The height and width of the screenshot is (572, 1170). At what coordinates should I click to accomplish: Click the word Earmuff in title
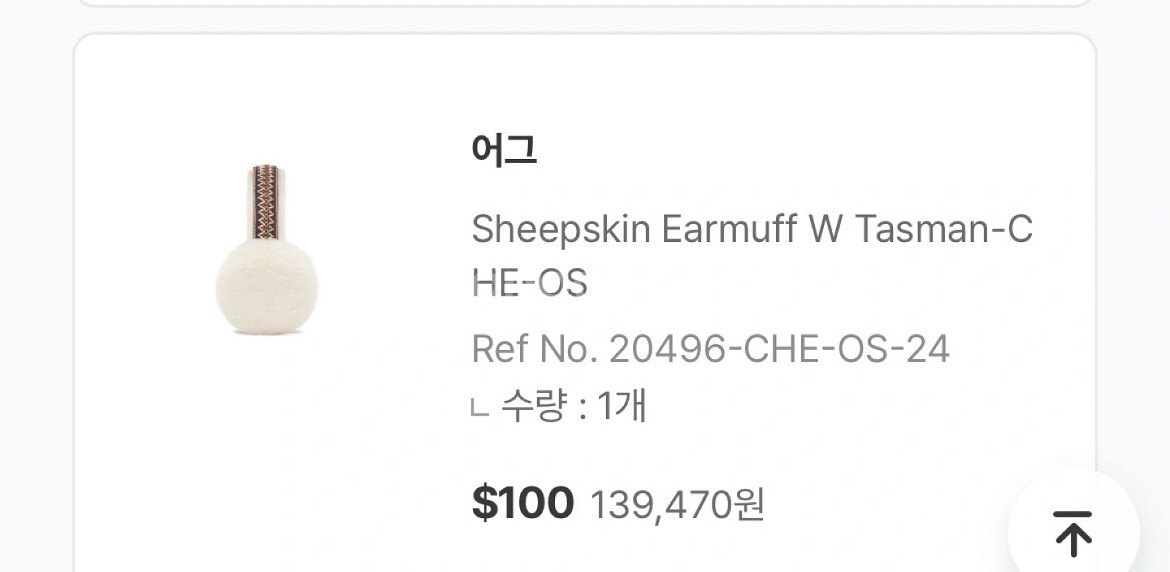(728, 230)
